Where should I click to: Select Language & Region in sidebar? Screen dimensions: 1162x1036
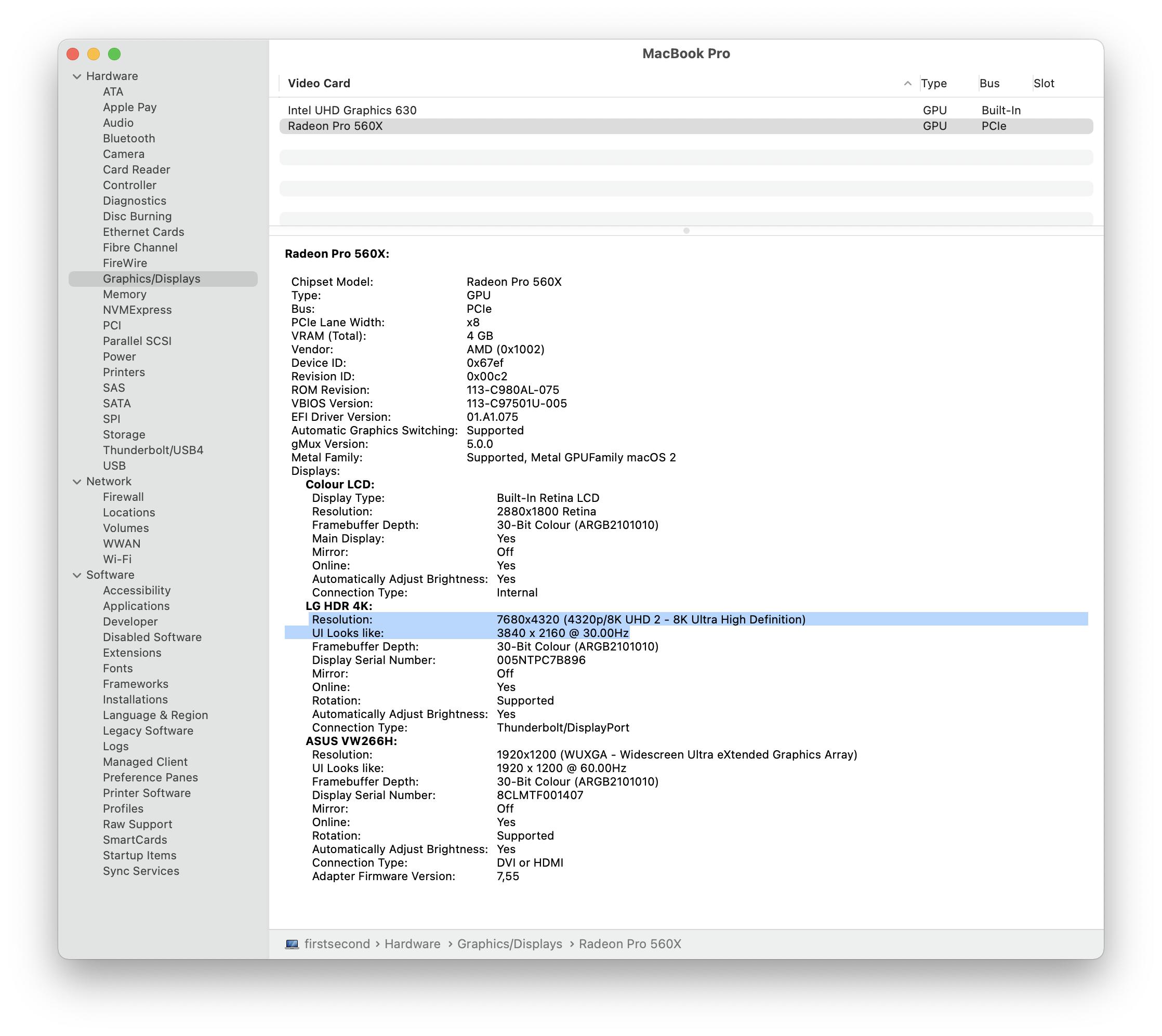click(x=155, y=715)
